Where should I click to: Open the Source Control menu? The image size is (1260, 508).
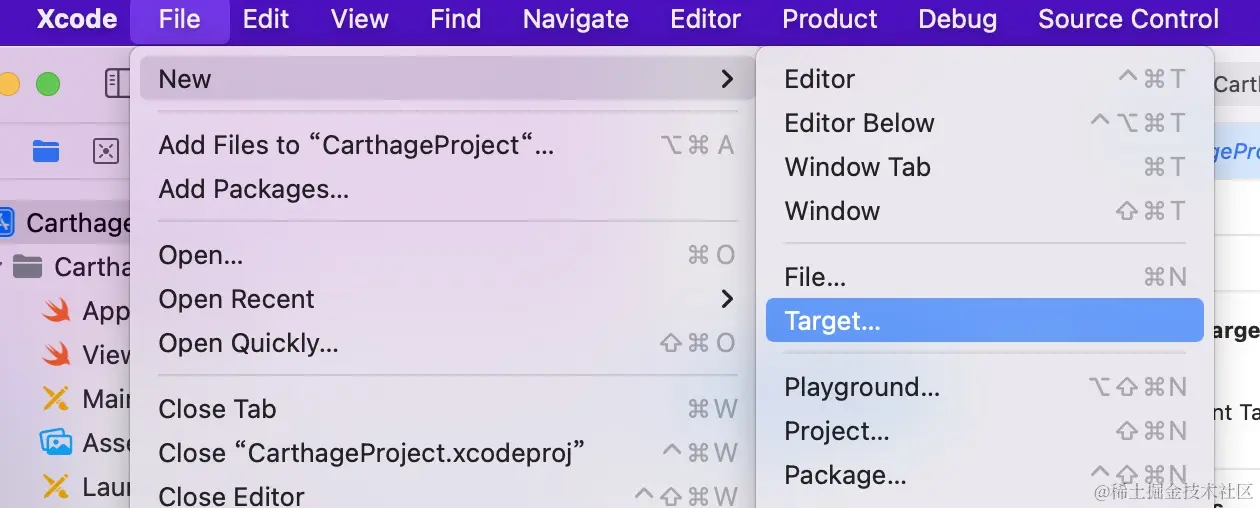1128,19
